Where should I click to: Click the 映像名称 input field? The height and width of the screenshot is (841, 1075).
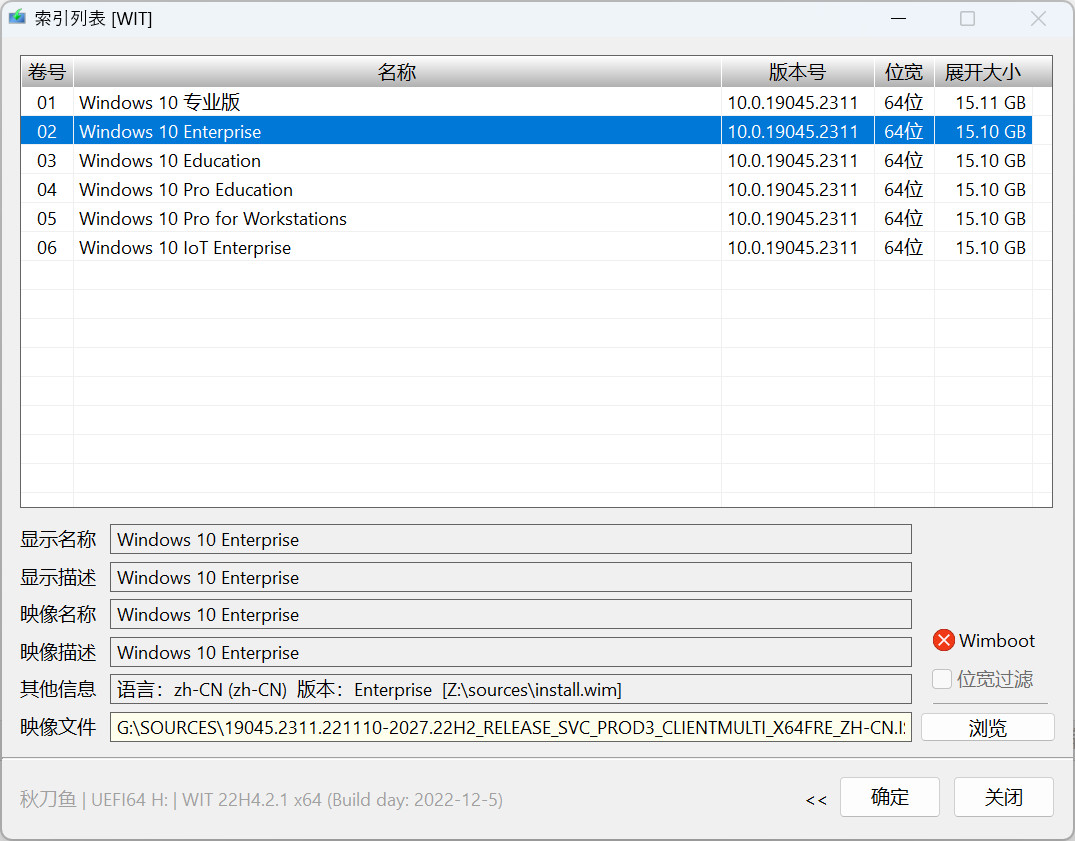[x=511, y=614]
